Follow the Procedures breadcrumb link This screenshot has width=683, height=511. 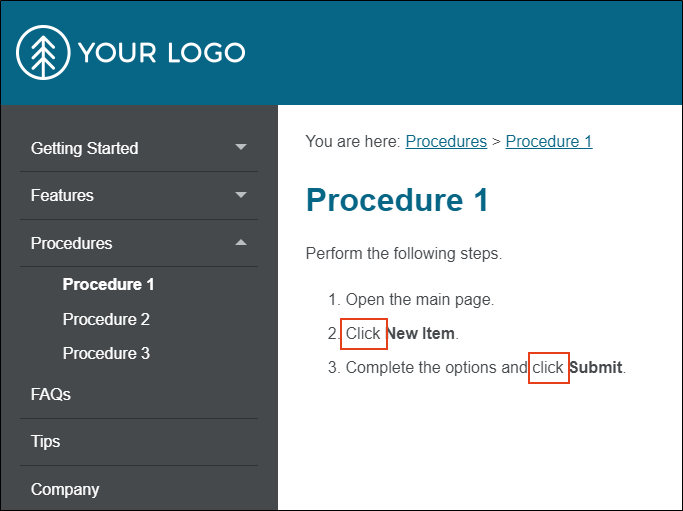tap(446, 142)
